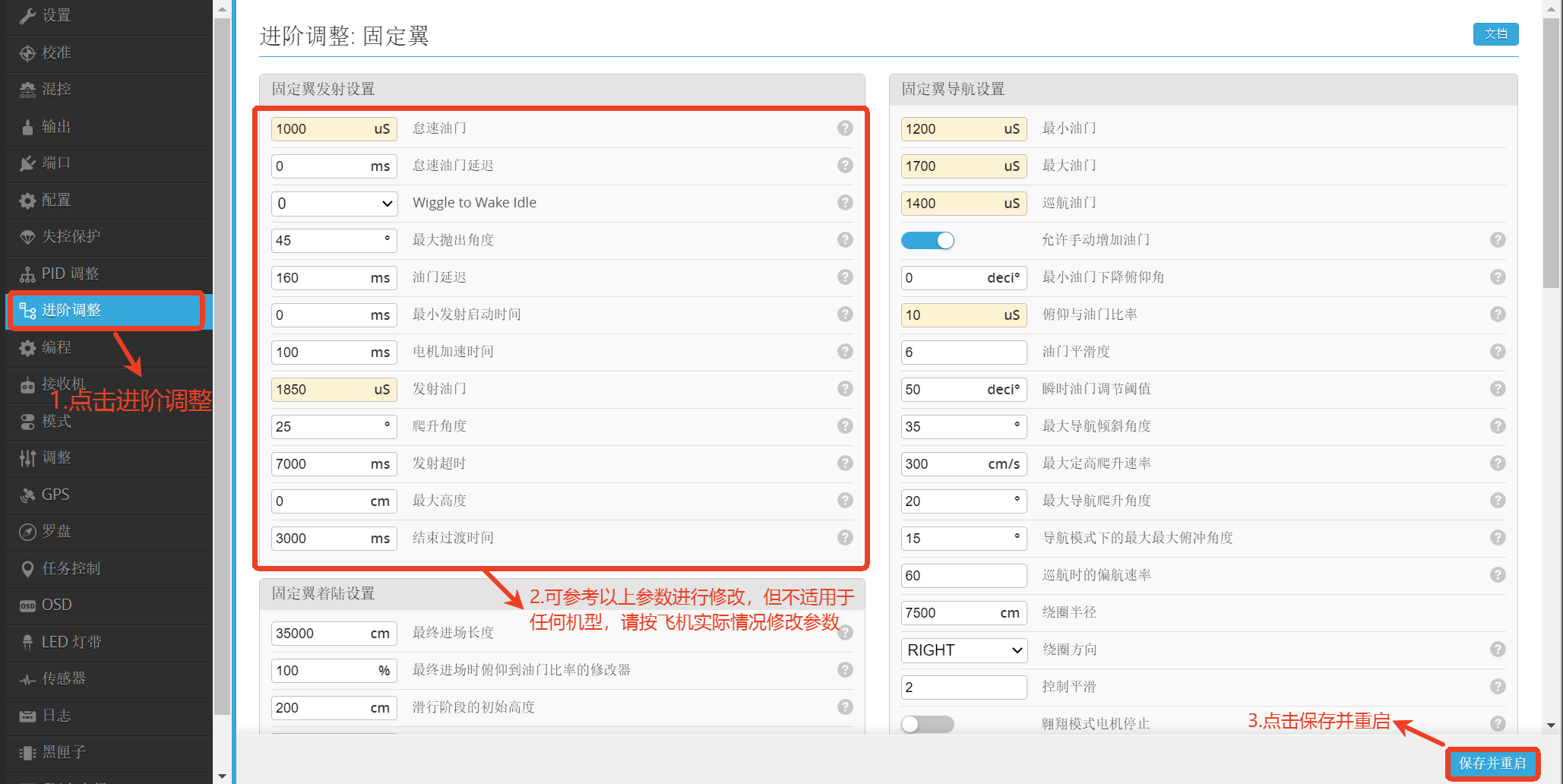
Task: Click the help icon for 油门平滑度
Action: pos(1498,352)
